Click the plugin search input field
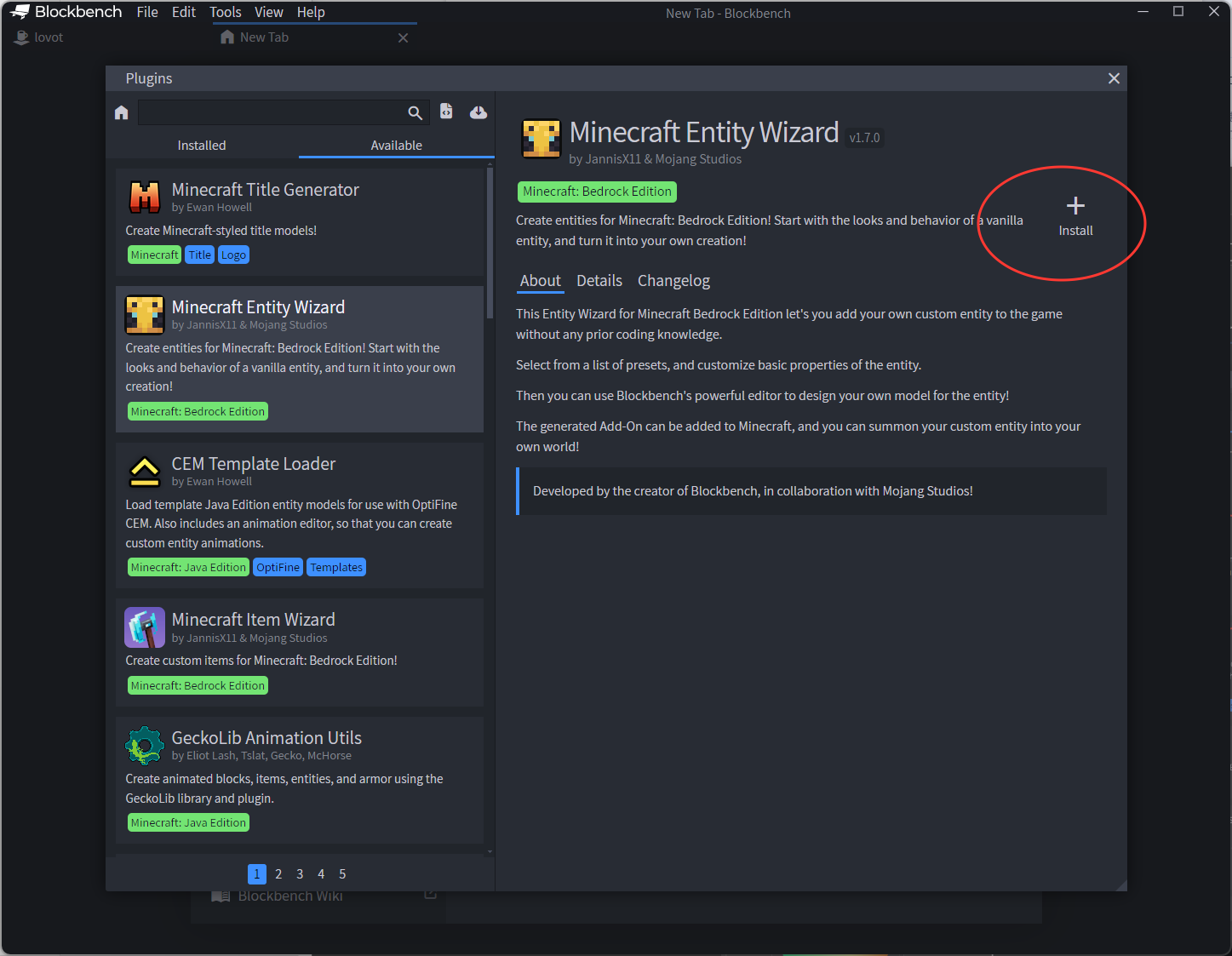The image size is (1232, 956). 272,112
